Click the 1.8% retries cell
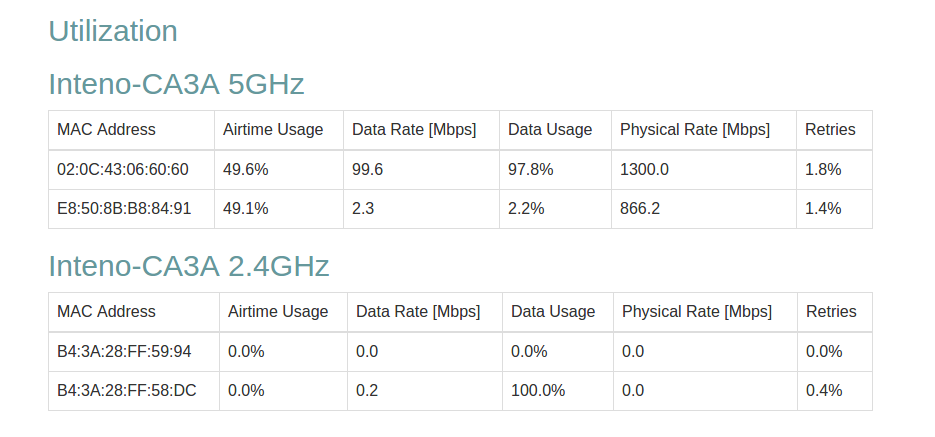The image size is (935, 437). (823, 170)
